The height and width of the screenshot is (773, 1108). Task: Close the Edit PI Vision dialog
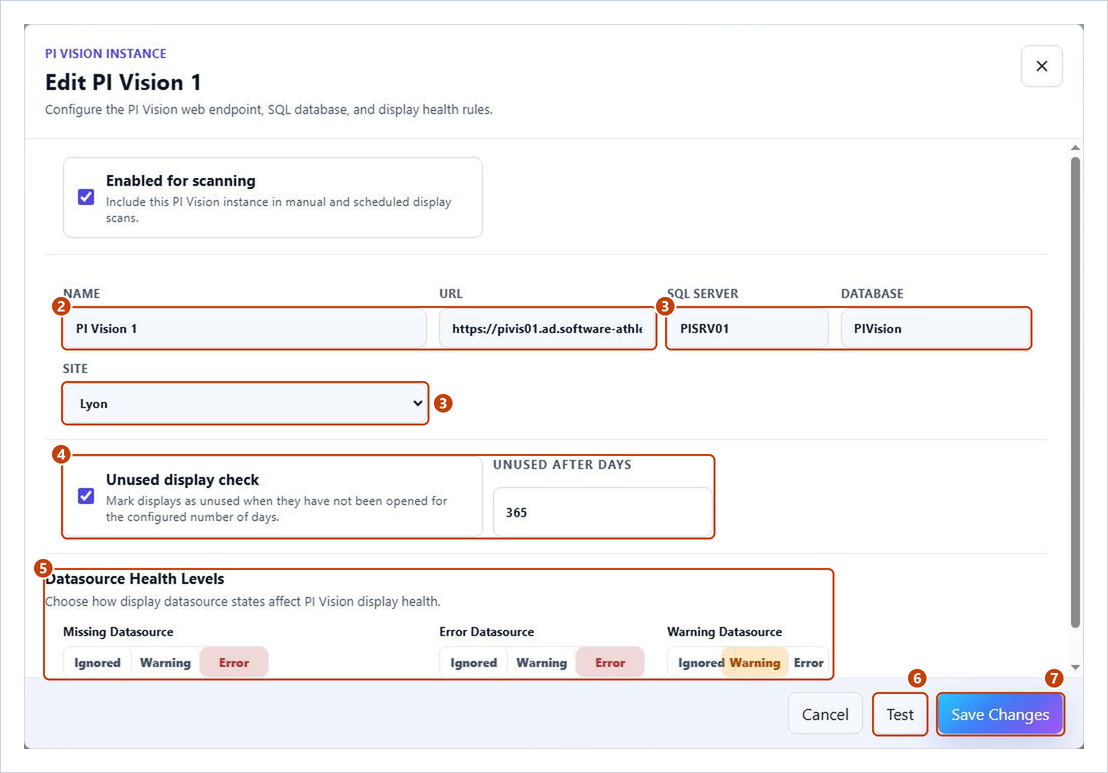pyautogui.click(x=1042, y=66)
